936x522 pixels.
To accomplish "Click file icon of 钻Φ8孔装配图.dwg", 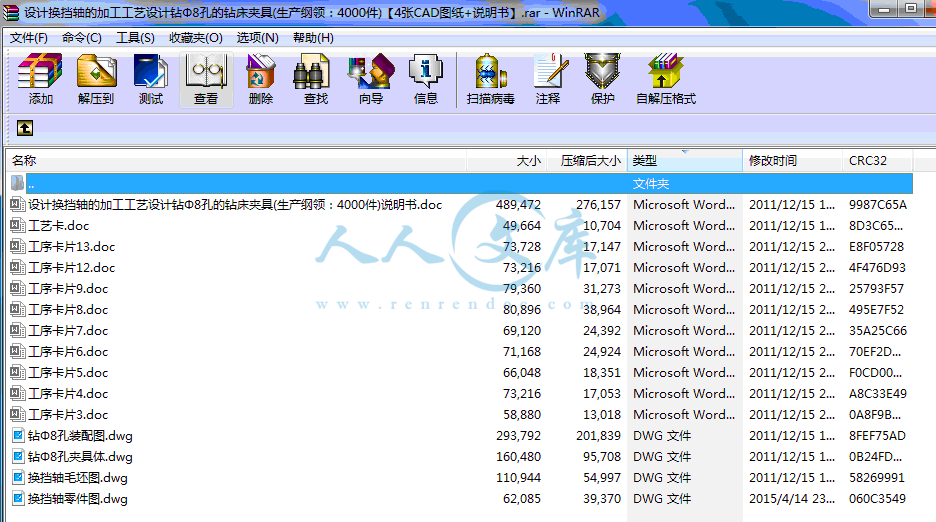I will (x=18, y=435).
